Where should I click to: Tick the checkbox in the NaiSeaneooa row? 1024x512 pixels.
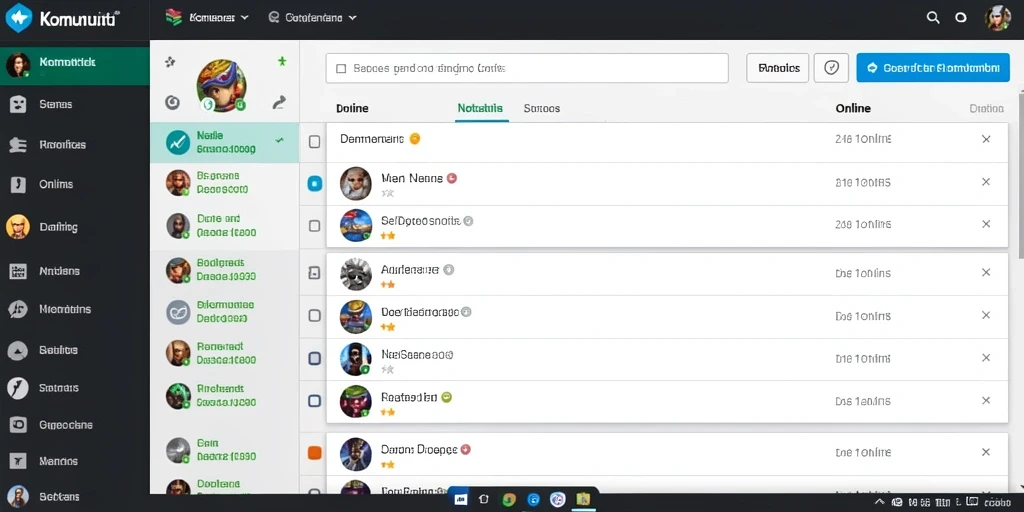point(314,358)
